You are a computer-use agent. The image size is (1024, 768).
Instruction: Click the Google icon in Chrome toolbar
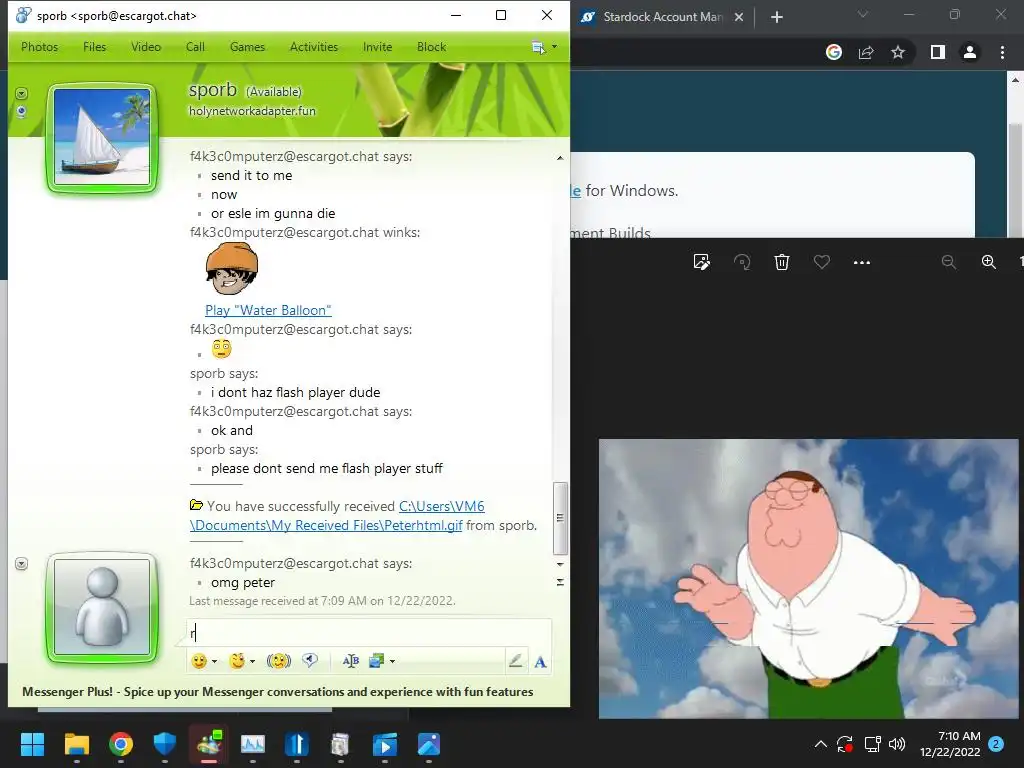click(834, 52)
